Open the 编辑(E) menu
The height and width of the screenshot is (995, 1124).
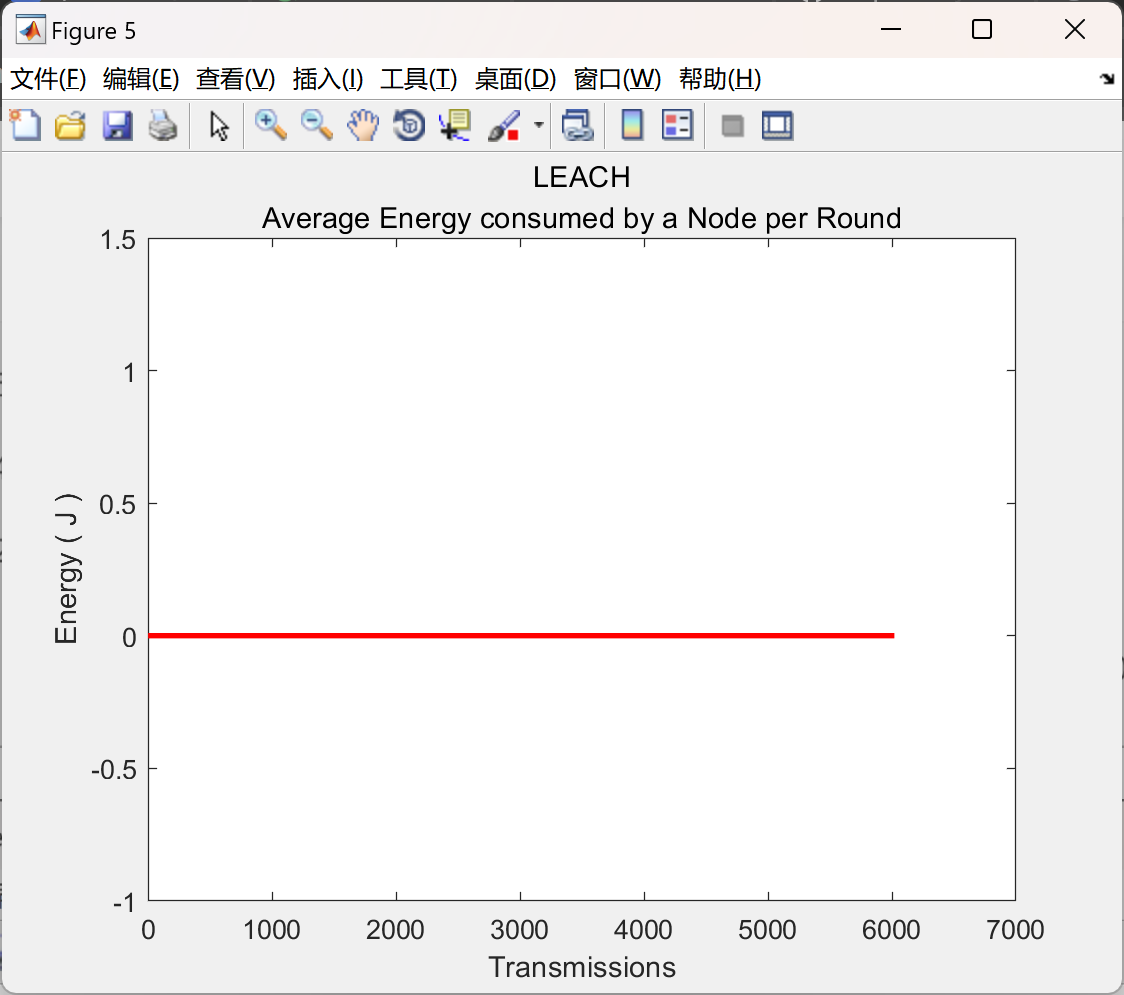pyautogui.click(x=141, y=79)
